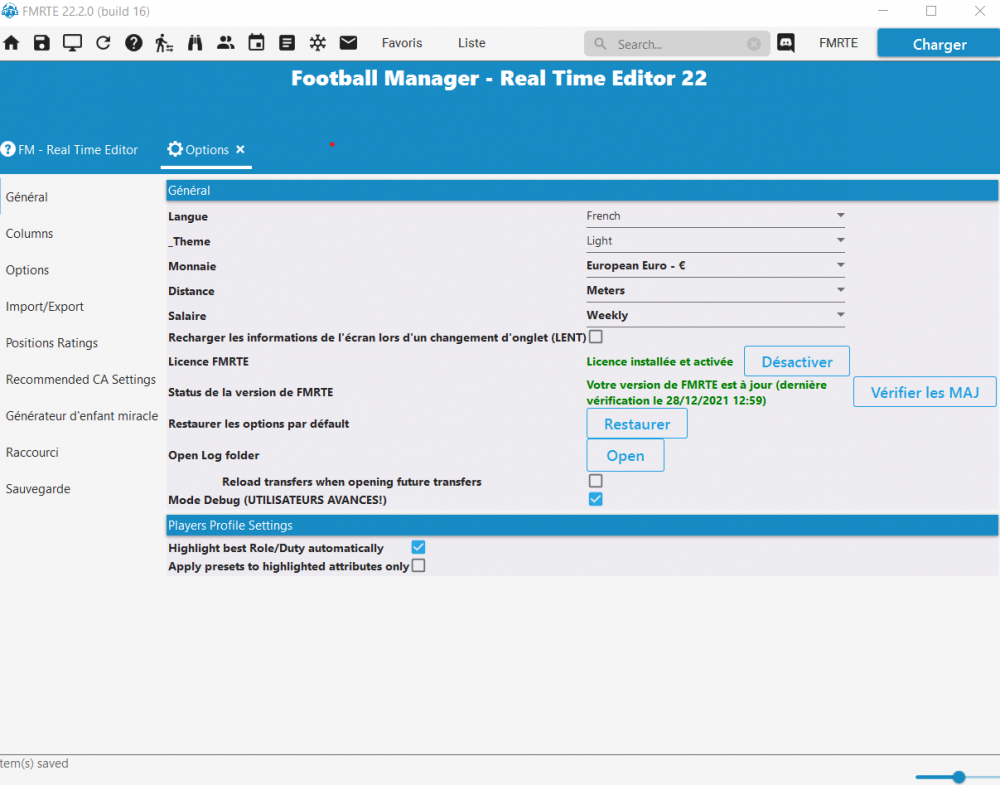Screen dimensions: 1000x785
Task: Open Générateur d'enfant miracle section
Action: click(x=82, y=416)
